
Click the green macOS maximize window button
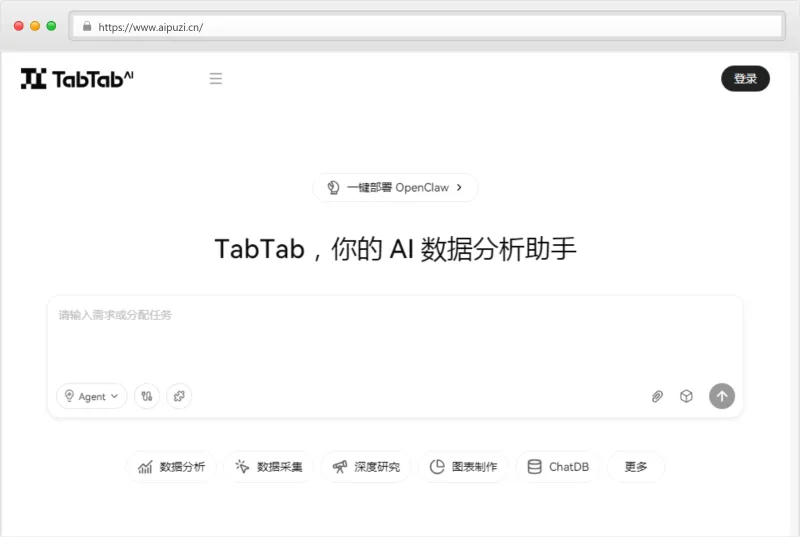click(51, 26)
